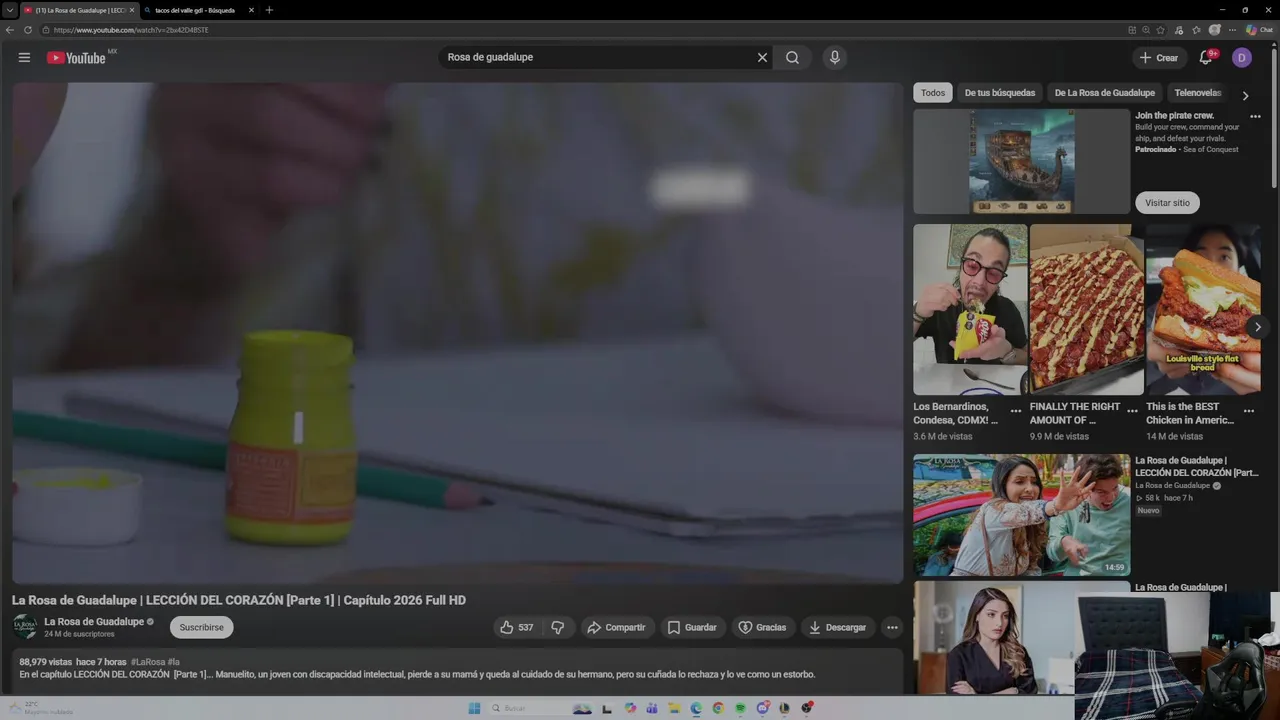Viewport: 1280px width, 720px height.
Task: Reload the page
Action: pyautogui.click(x=28, y=30)
